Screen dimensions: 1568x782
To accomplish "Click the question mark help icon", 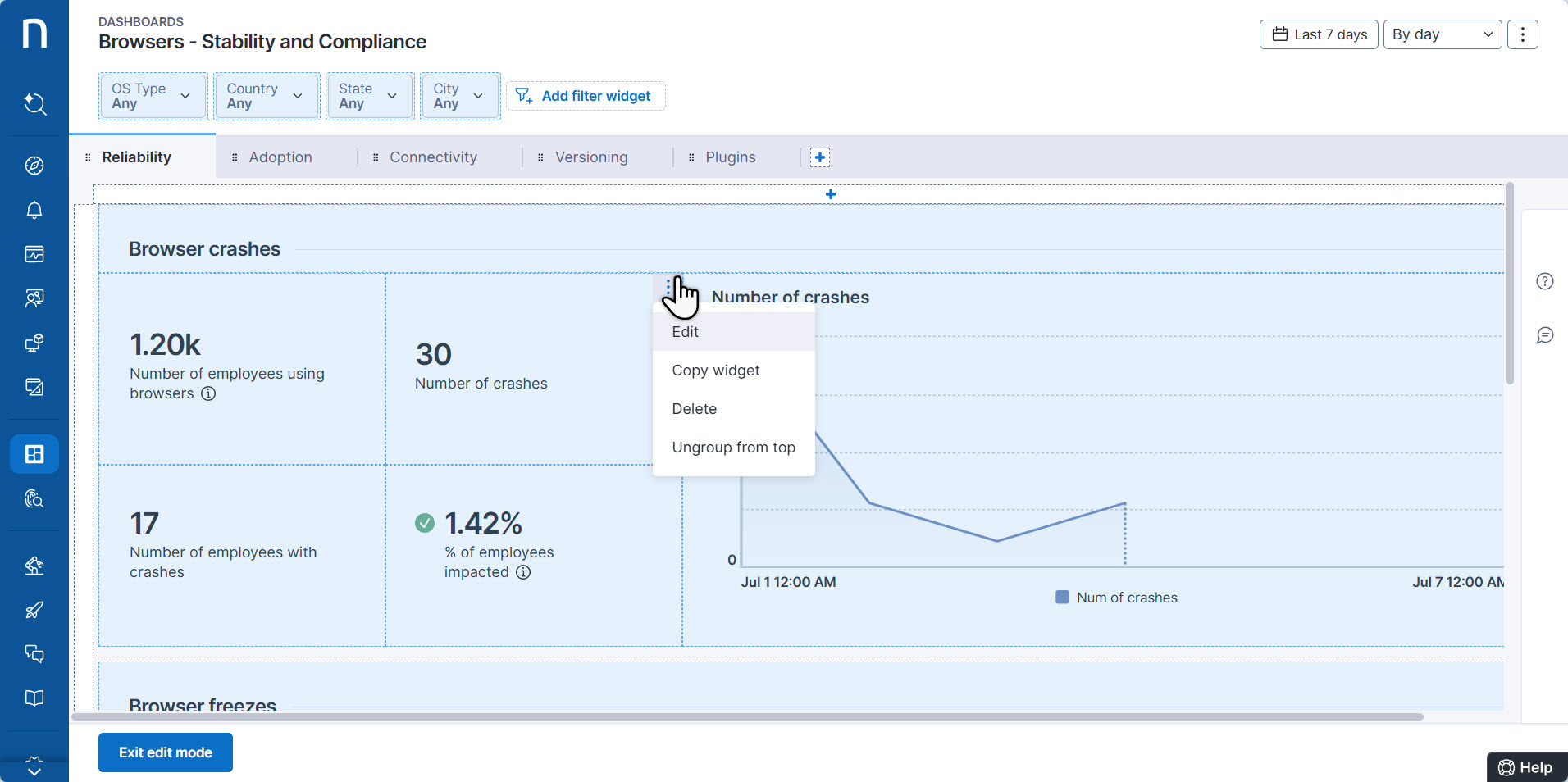I will point(1545,281).
